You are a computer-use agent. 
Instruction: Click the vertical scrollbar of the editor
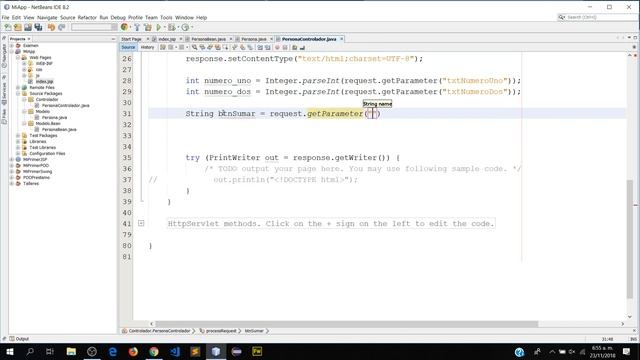pos(630,239)
